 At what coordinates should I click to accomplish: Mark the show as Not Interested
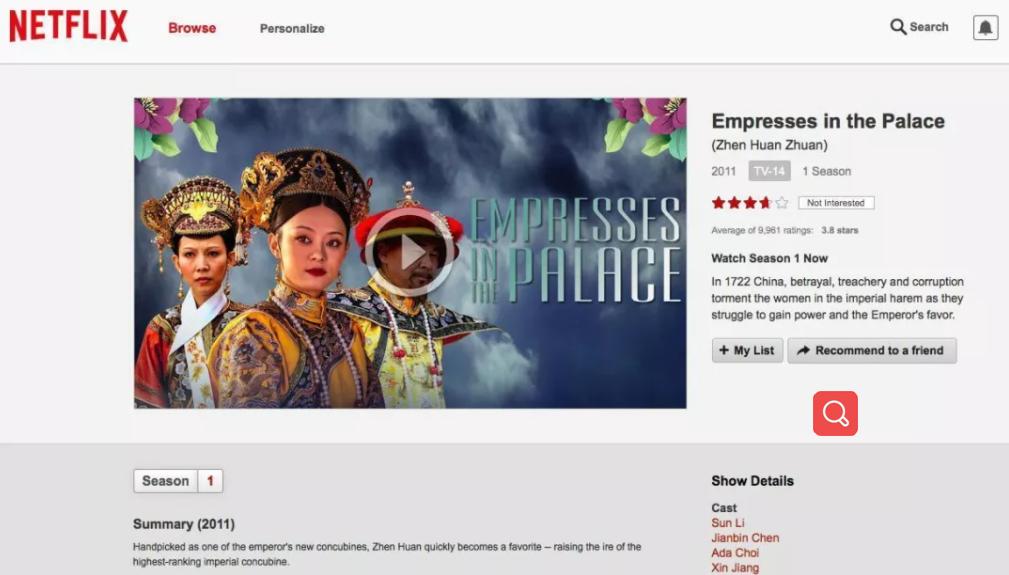836,203
